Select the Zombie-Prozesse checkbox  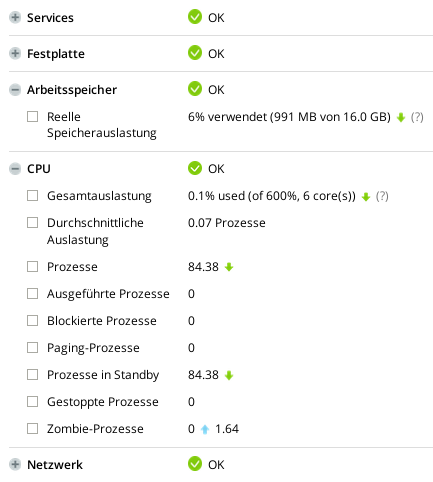(x=32, y=429)
